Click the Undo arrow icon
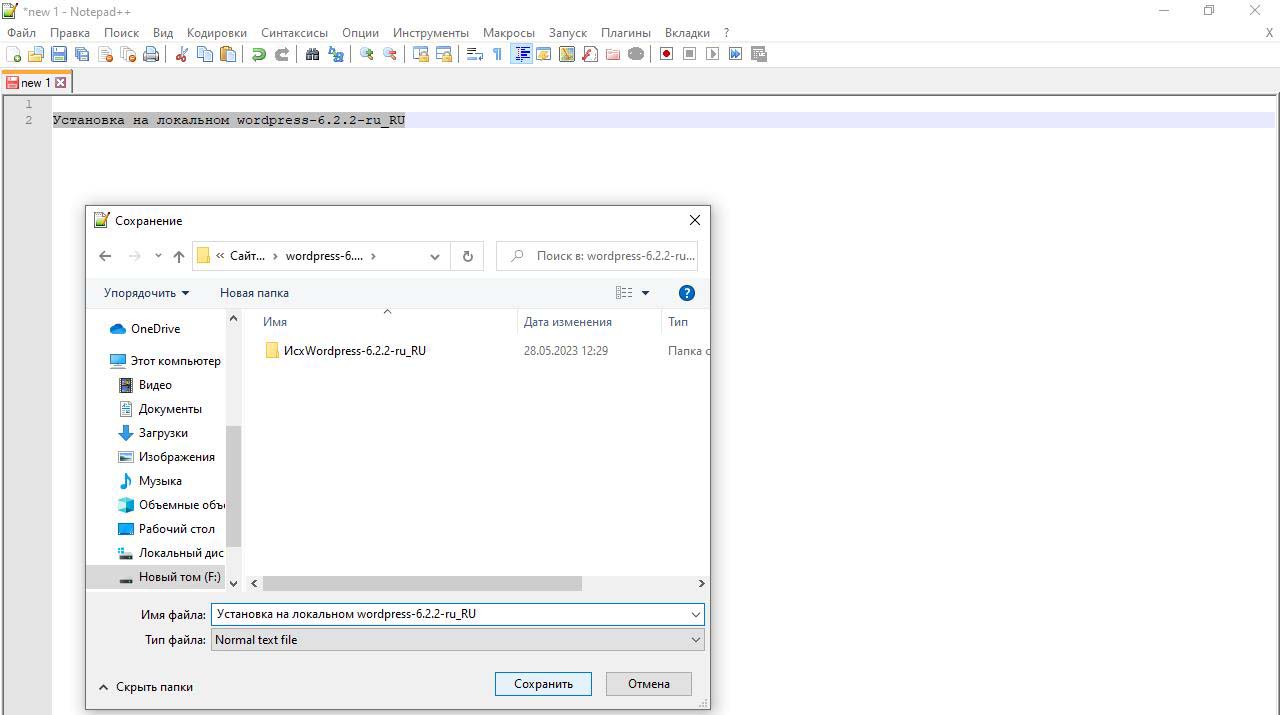The width and height of the screenshot is (1280, 715). point(259,54)
